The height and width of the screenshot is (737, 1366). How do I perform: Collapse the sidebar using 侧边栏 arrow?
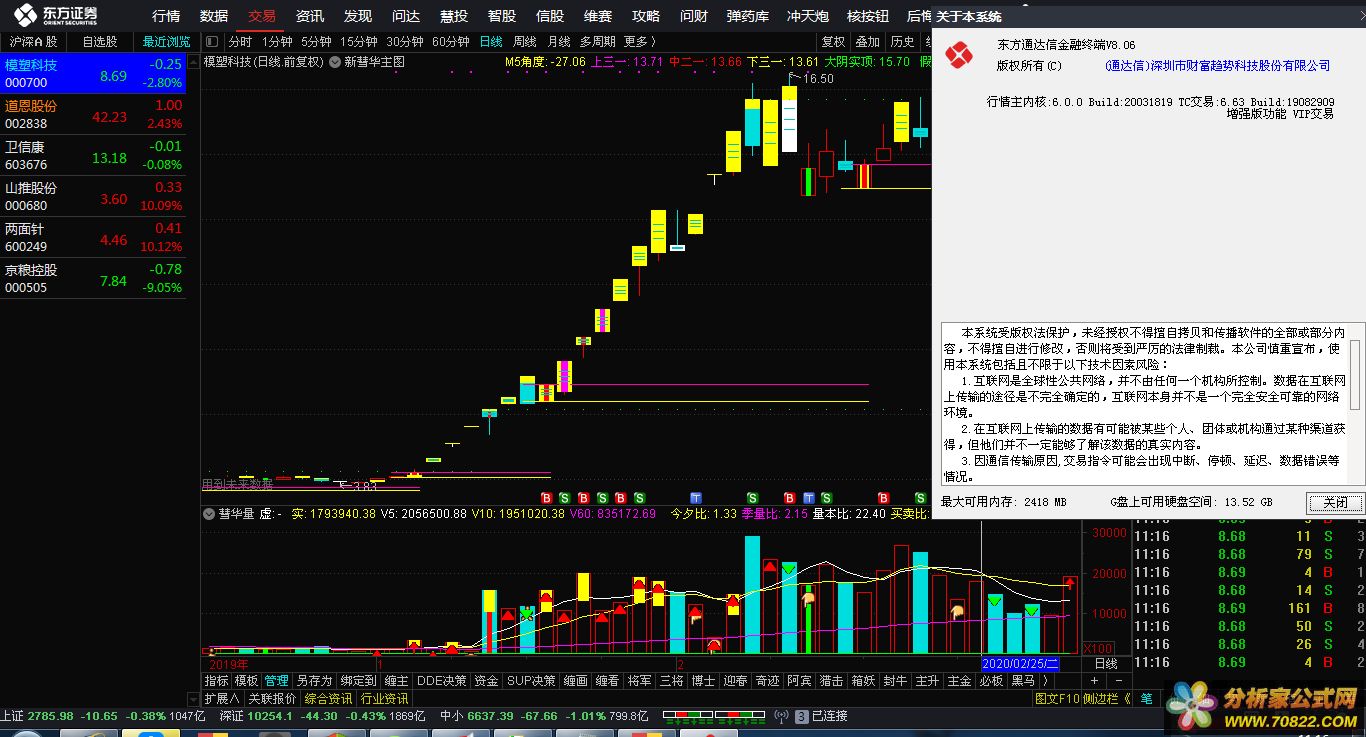(1108, 699)
